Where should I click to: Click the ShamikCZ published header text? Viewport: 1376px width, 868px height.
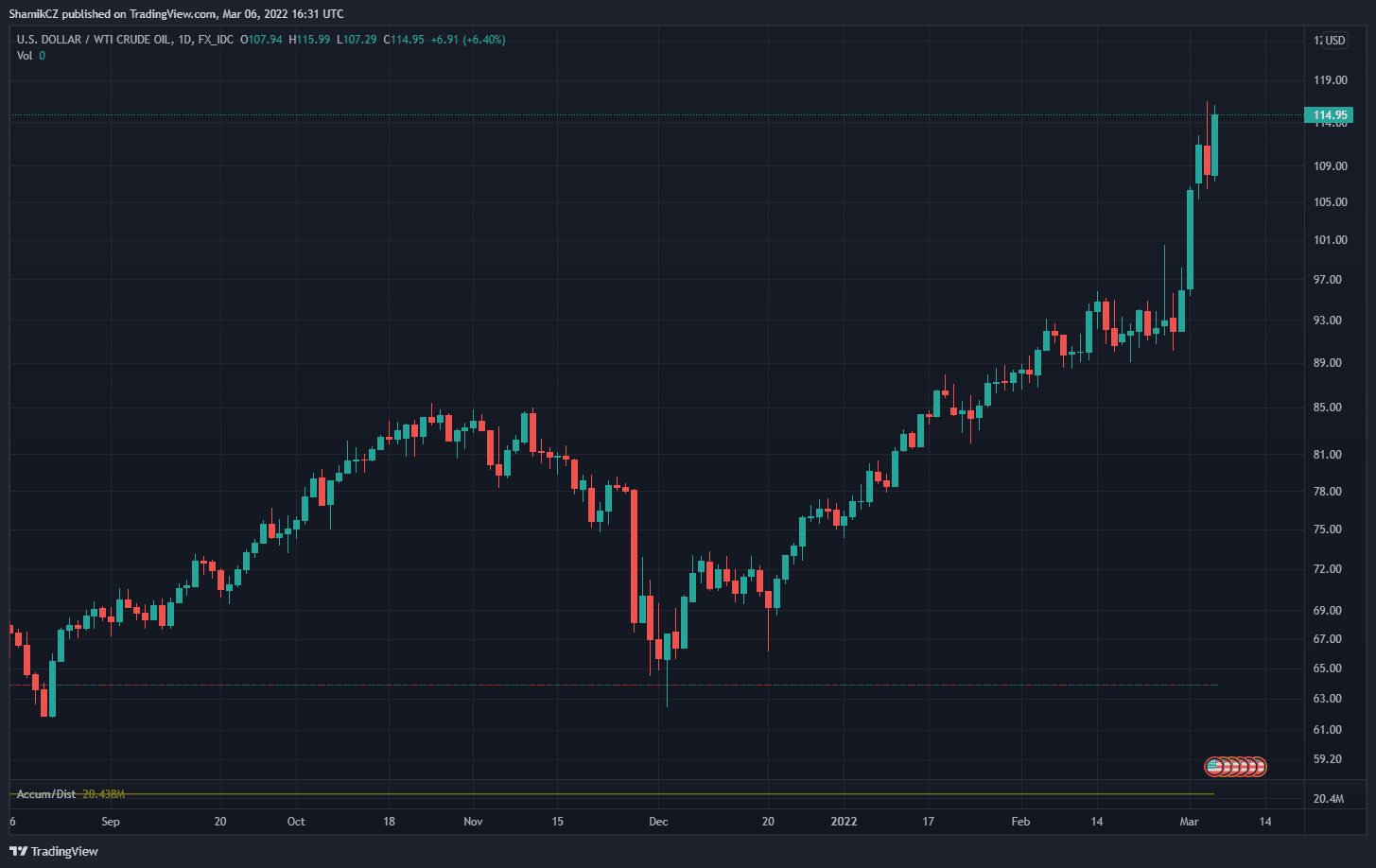click(x=176, y=13)
